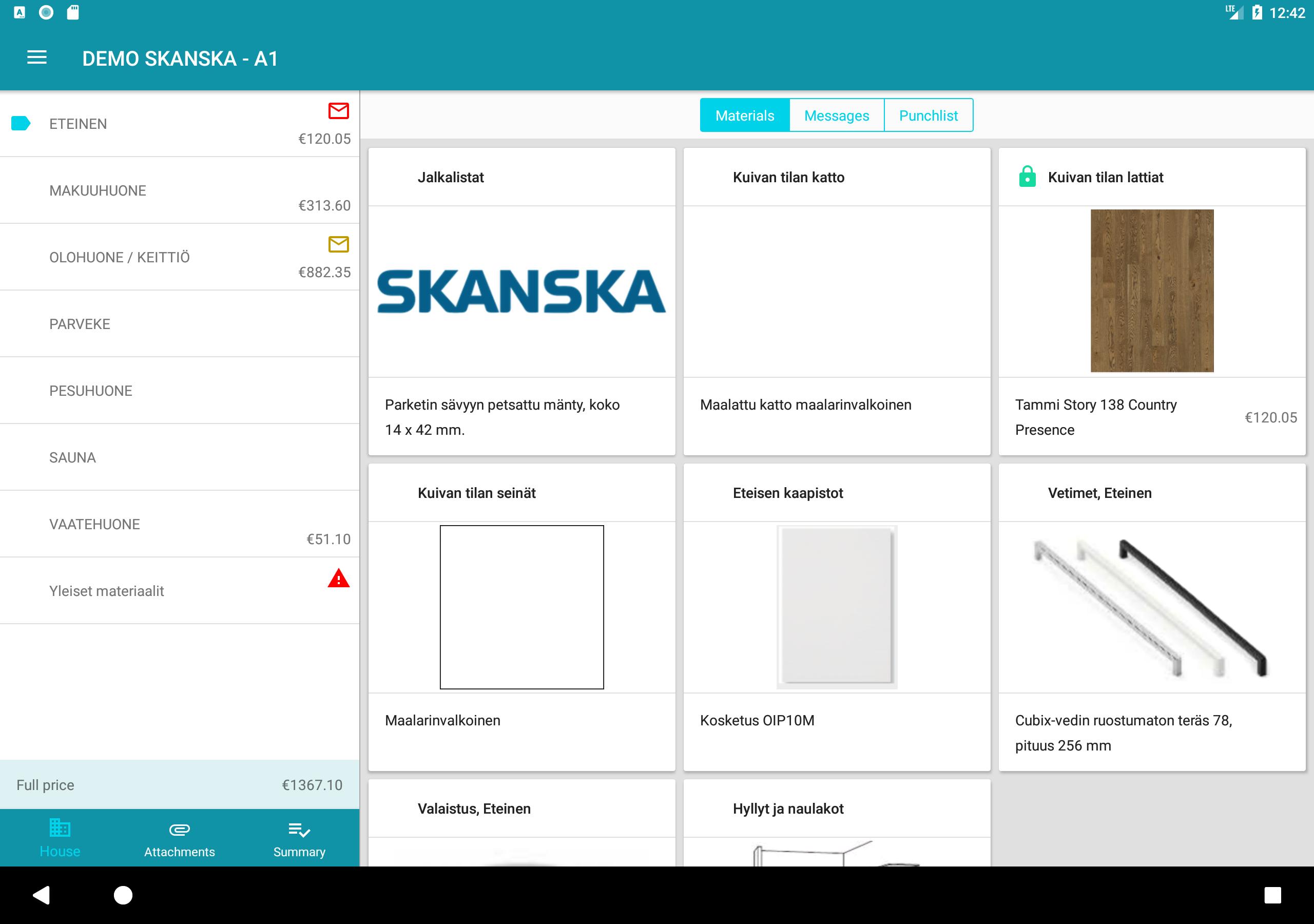The image size is (1314, 924).
Task: Tap the Attachments paperclip icon
Action: (x=179, y=829)
